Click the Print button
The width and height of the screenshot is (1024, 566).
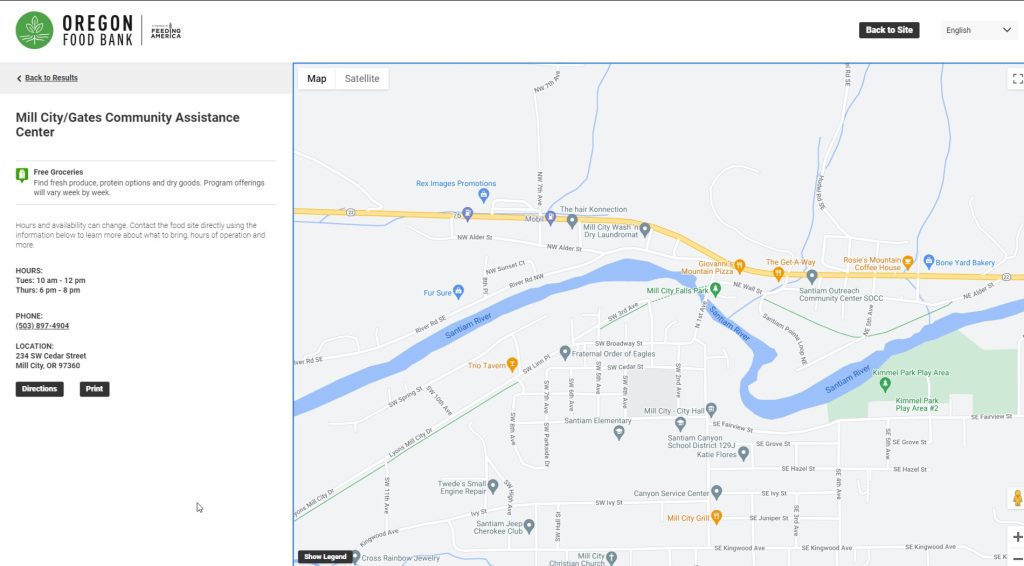click(94, 389)
